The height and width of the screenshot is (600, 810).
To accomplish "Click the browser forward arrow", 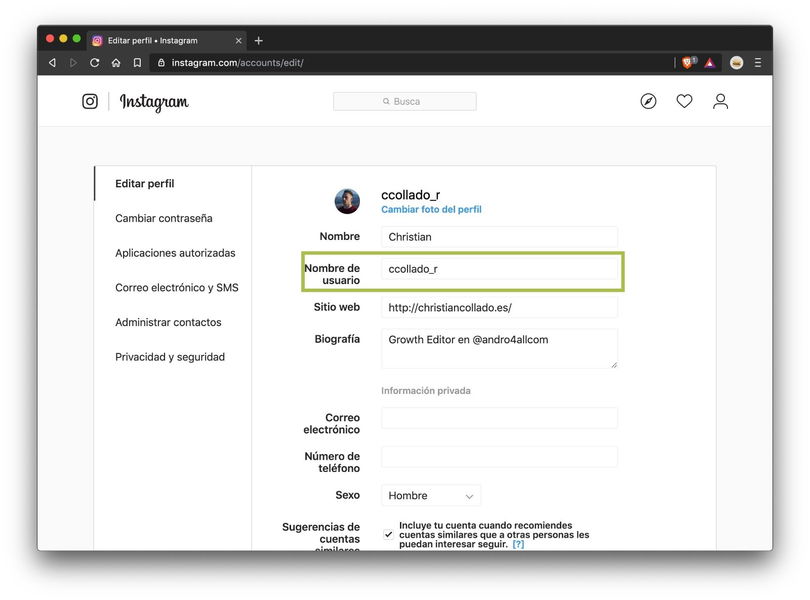I will point(73,63).
